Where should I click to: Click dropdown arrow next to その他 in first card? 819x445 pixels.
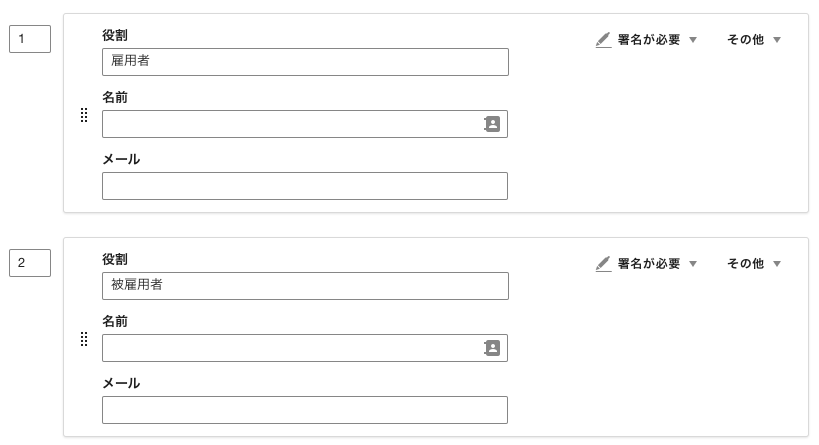tap(777, 40)
